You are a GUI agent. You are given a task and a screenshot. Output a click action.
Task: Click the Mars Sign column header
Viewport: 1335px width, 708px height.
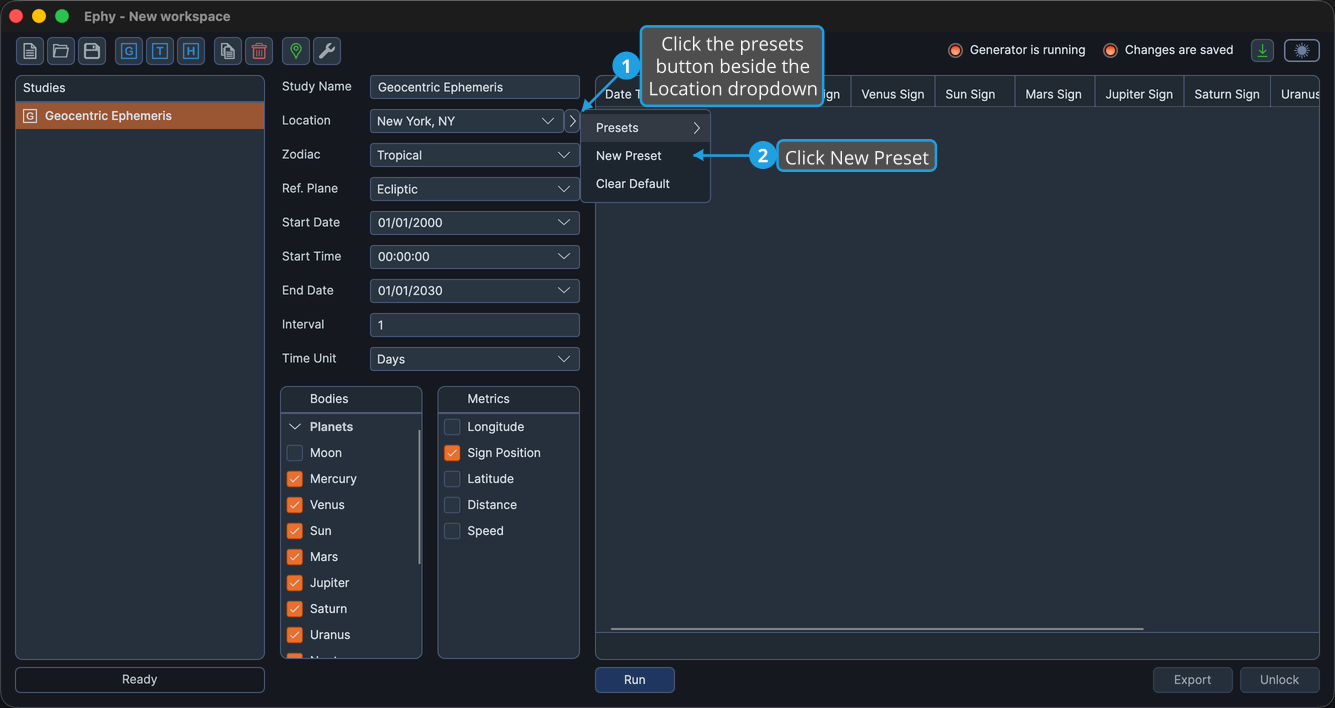point(1054,94)
